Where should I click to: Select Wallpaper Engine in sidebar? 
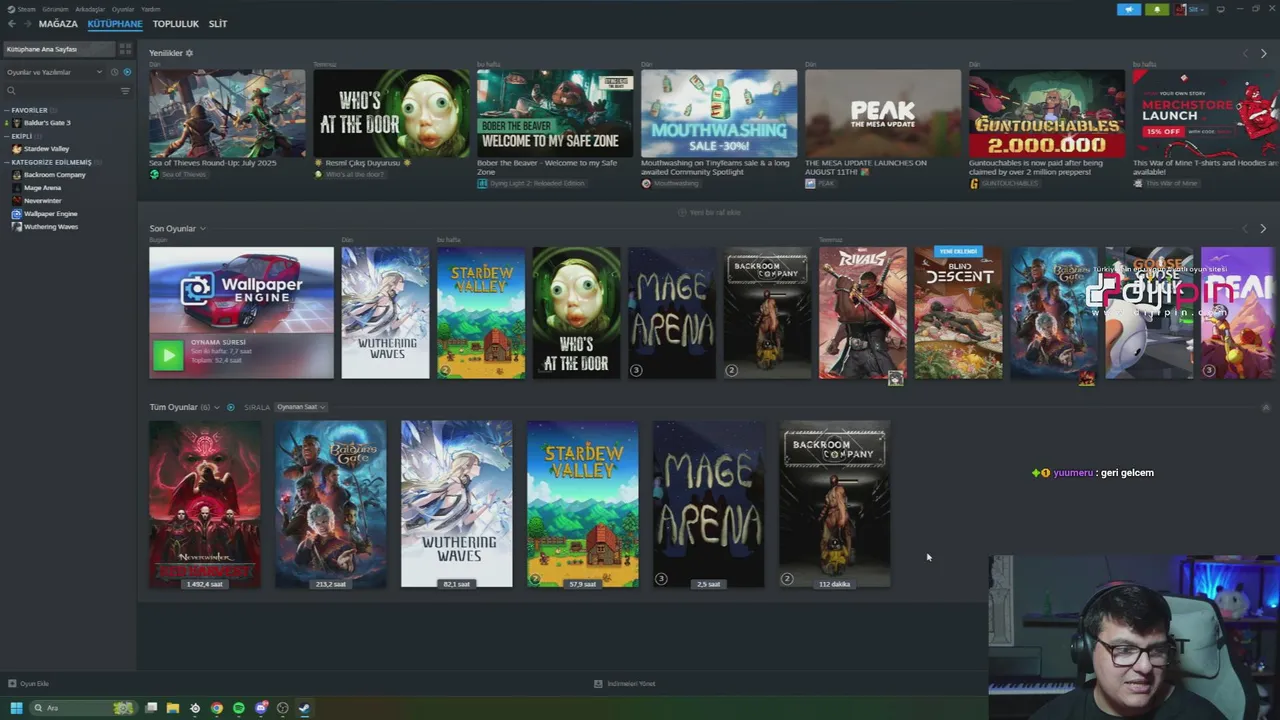(x=50, y=214)
